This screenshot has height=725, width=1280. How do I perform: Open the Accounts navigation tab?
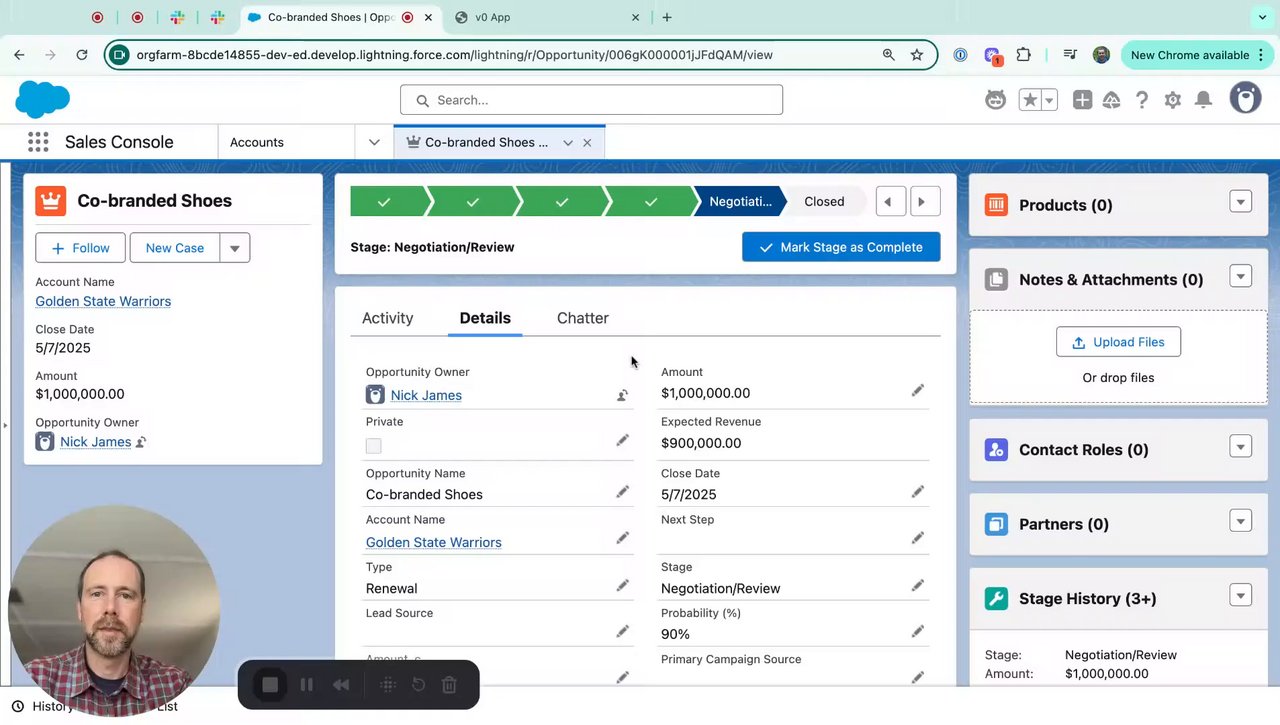pos(257,142)
